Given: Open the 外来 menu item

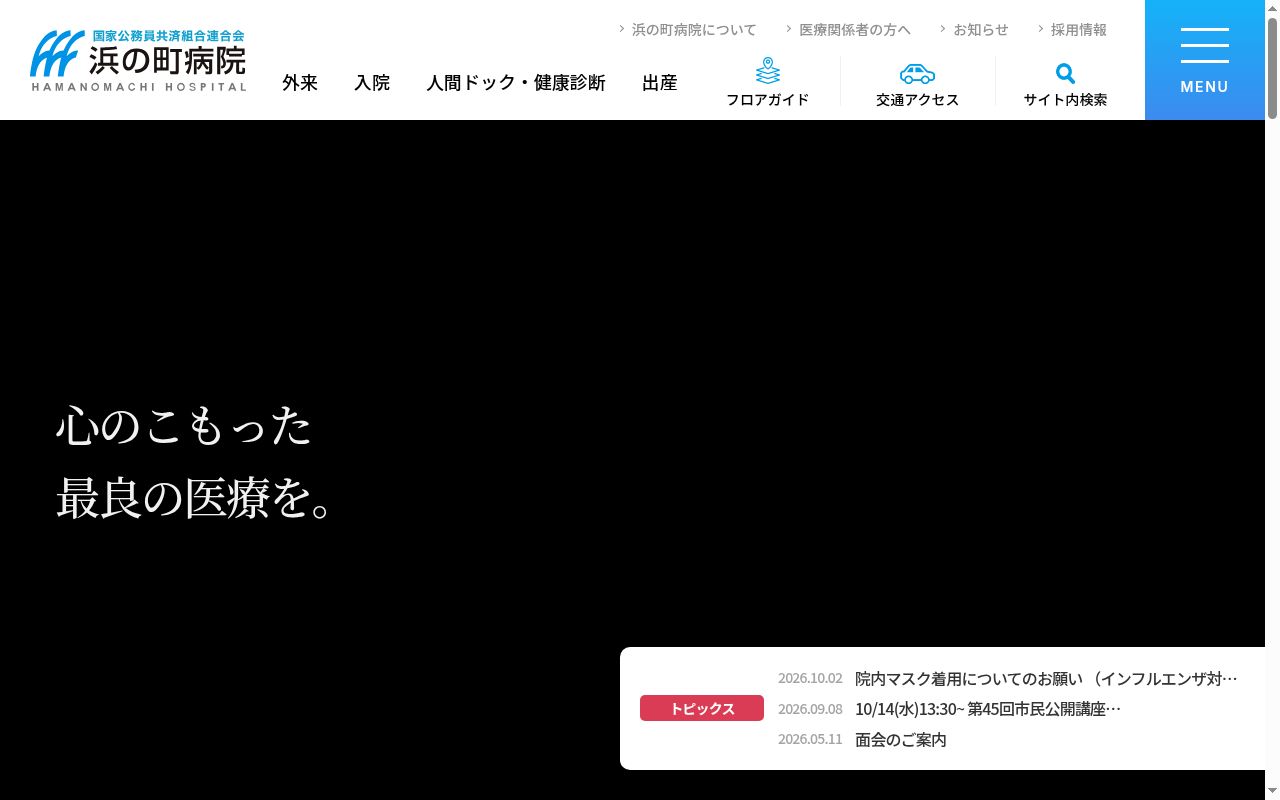Looking at the screenshot, I should [x=300, y=83].
